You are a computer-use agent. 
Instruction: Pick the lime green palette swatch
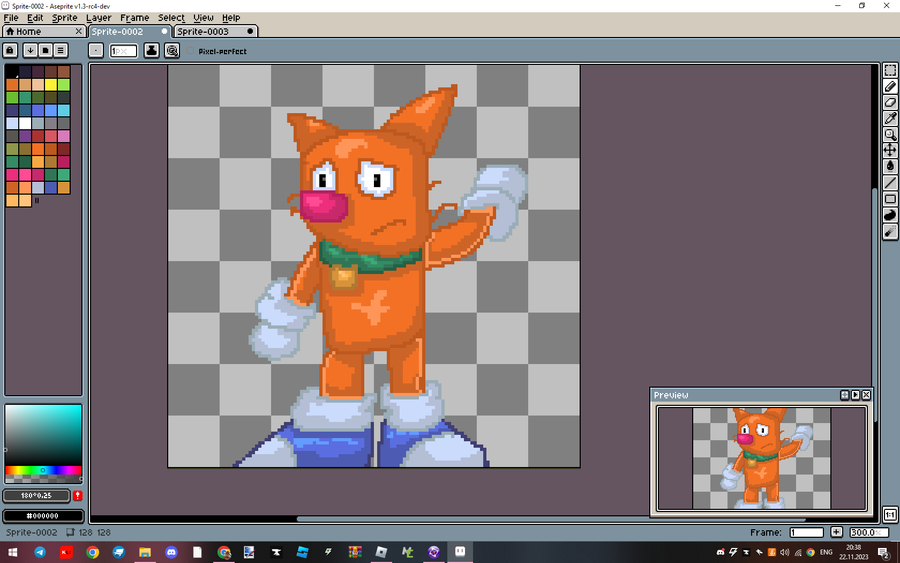click(63, 85)
